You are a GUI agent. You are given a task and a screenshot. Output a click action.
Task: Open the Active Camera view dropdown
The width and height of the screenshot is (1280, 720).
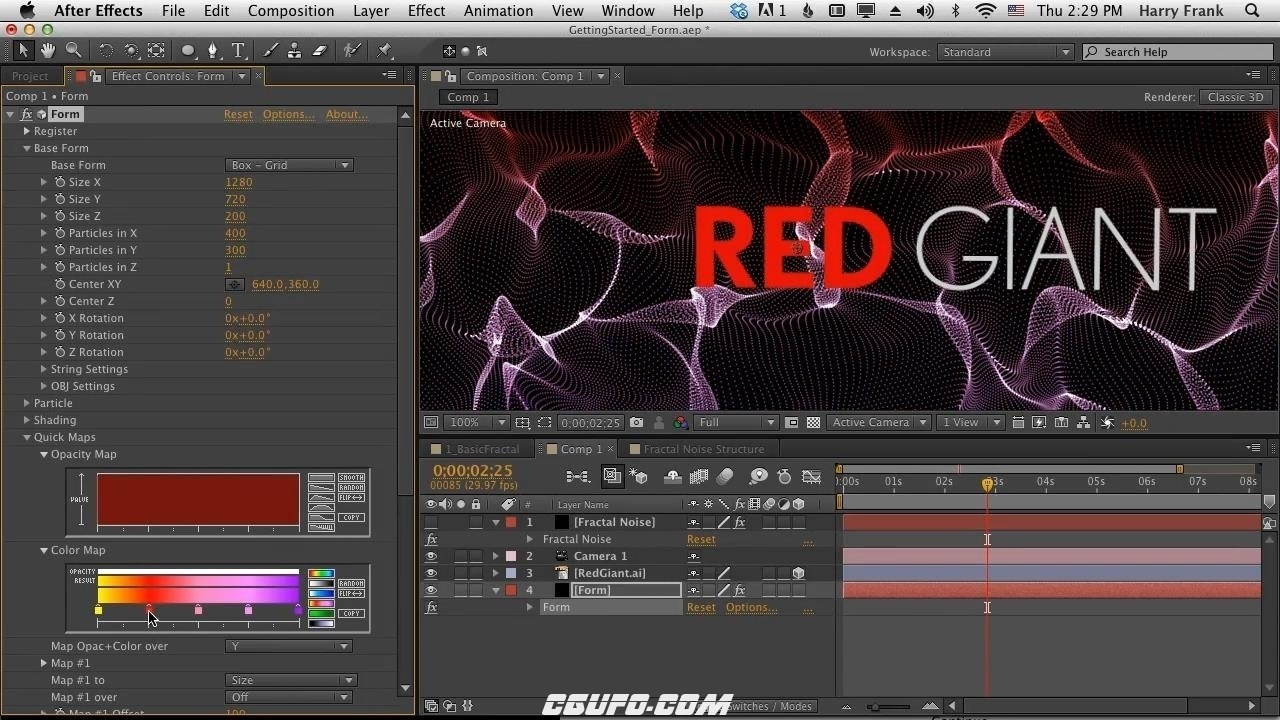pyautogui.click(x=878, y=422)
